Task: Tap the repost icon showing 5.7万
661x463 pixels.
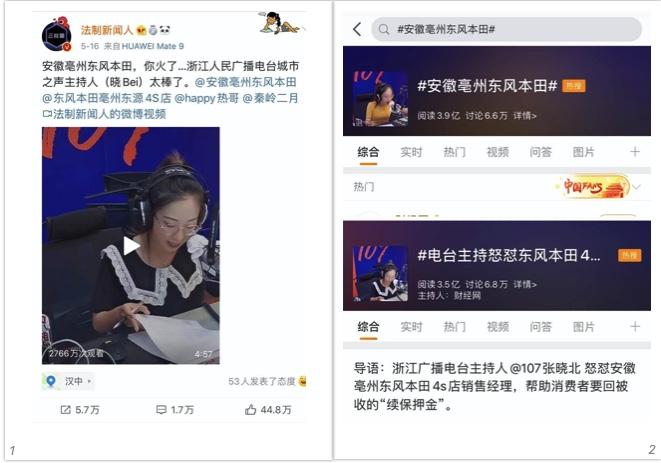Action: (x=65, y=409)
